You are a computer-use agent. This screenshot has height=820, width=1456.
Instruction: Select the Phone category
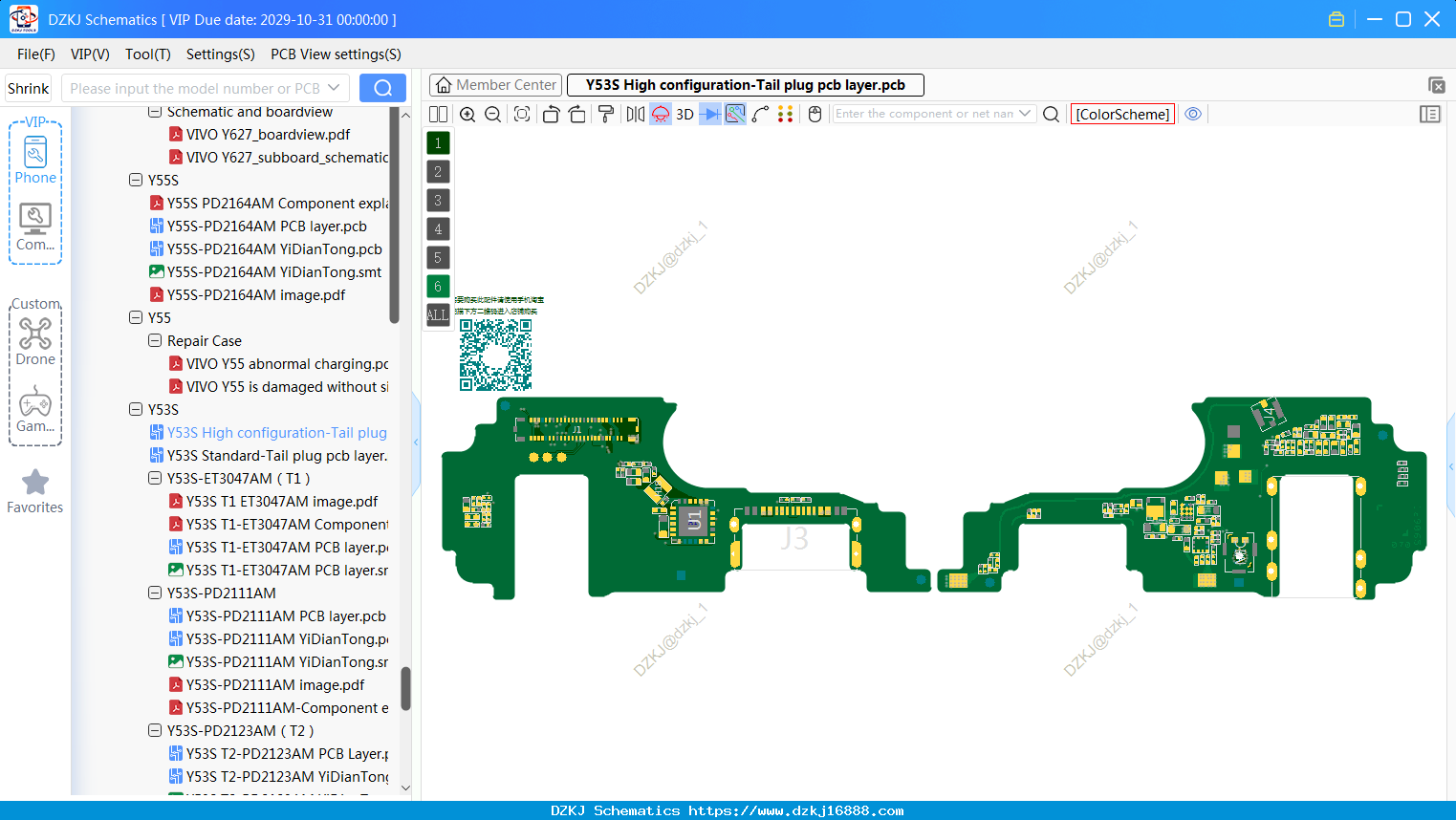click(x=35, y=161)
